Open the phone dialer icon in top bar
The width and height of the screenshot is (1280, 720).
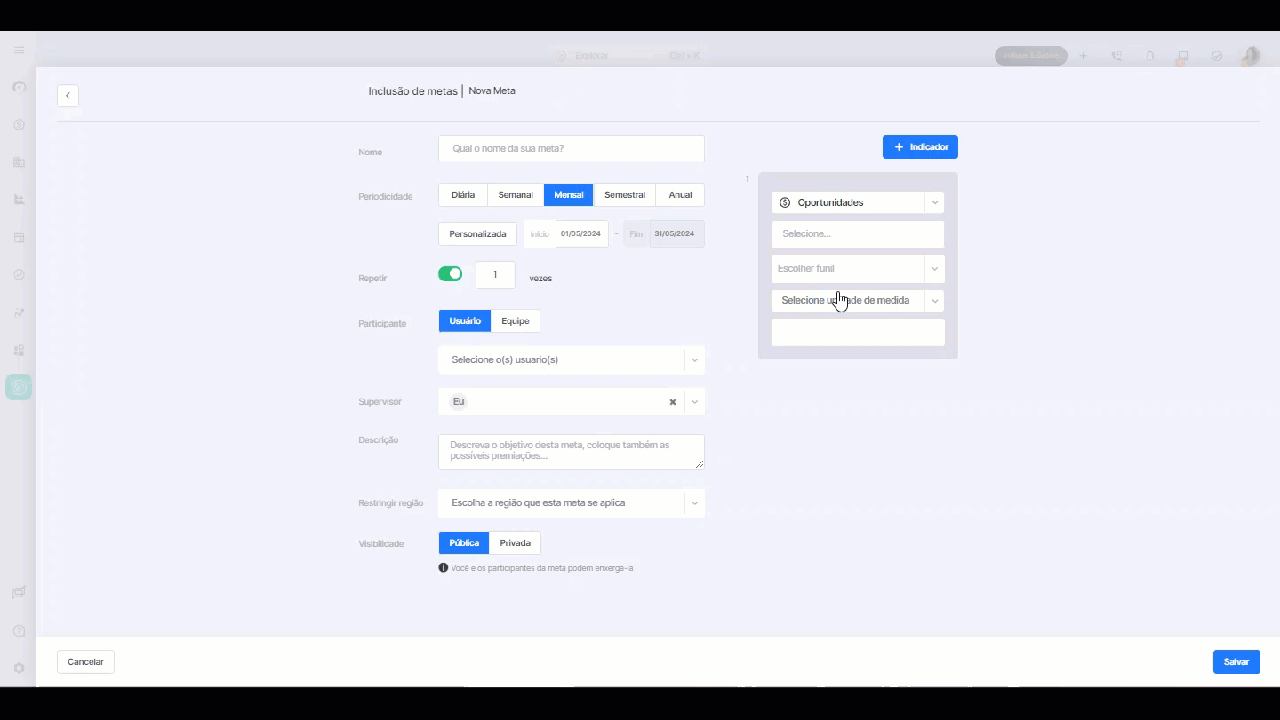pyautogui.click(x=1116, y=56)
